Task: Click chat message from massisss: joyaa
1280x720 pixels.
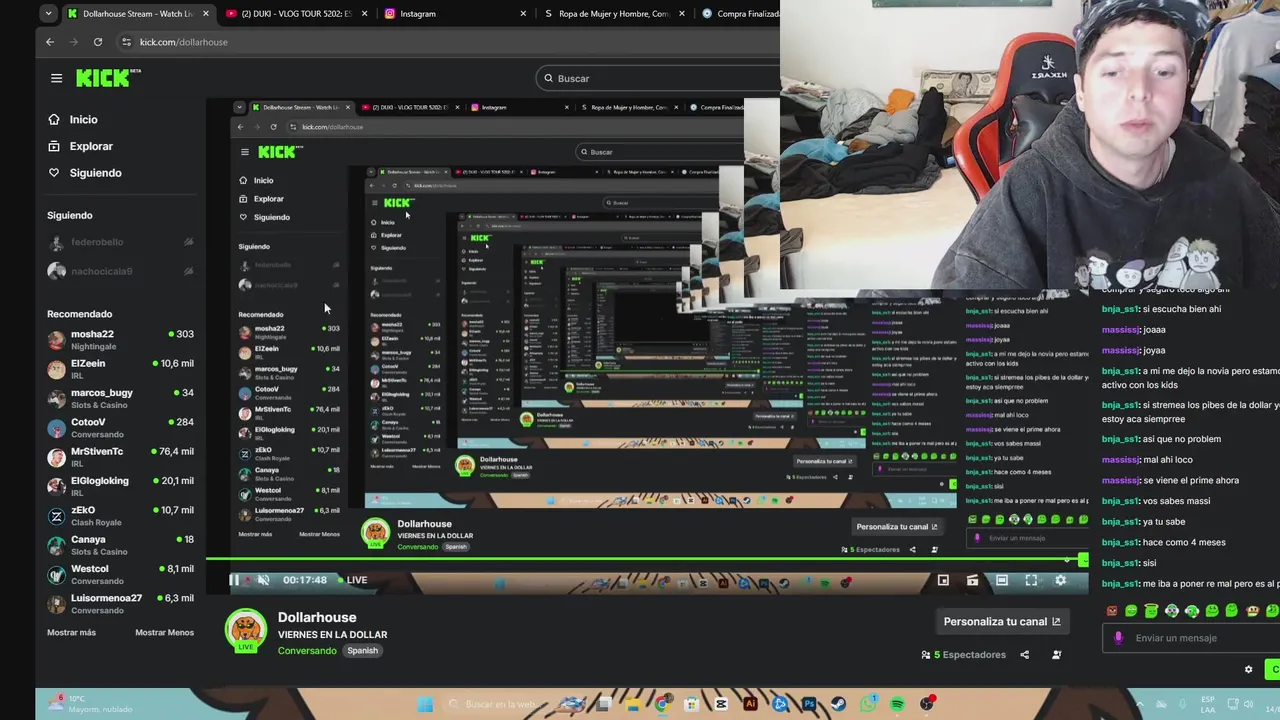Action: (x=1134, y=350)
